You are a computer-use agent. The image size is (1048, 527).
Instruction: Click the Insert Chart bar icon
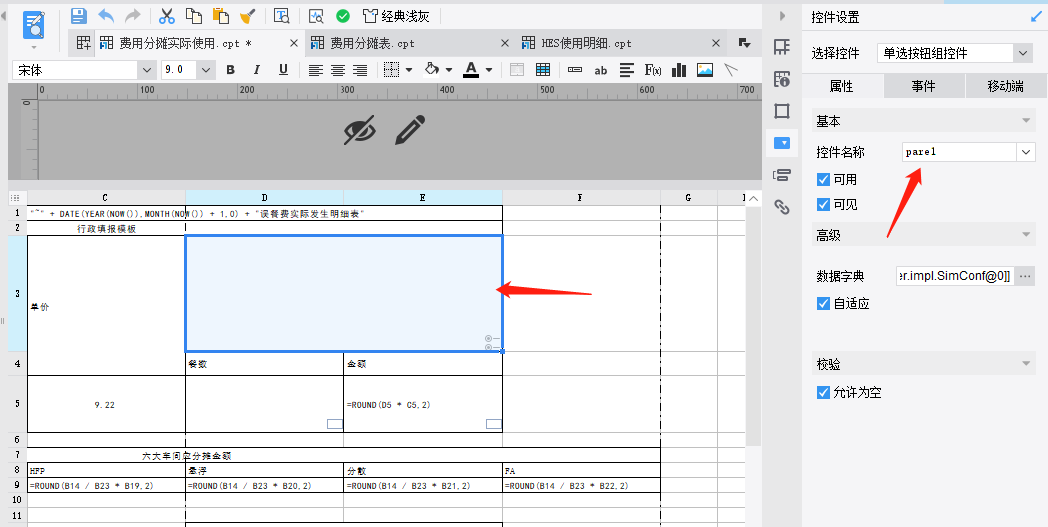tap(680, 70)
